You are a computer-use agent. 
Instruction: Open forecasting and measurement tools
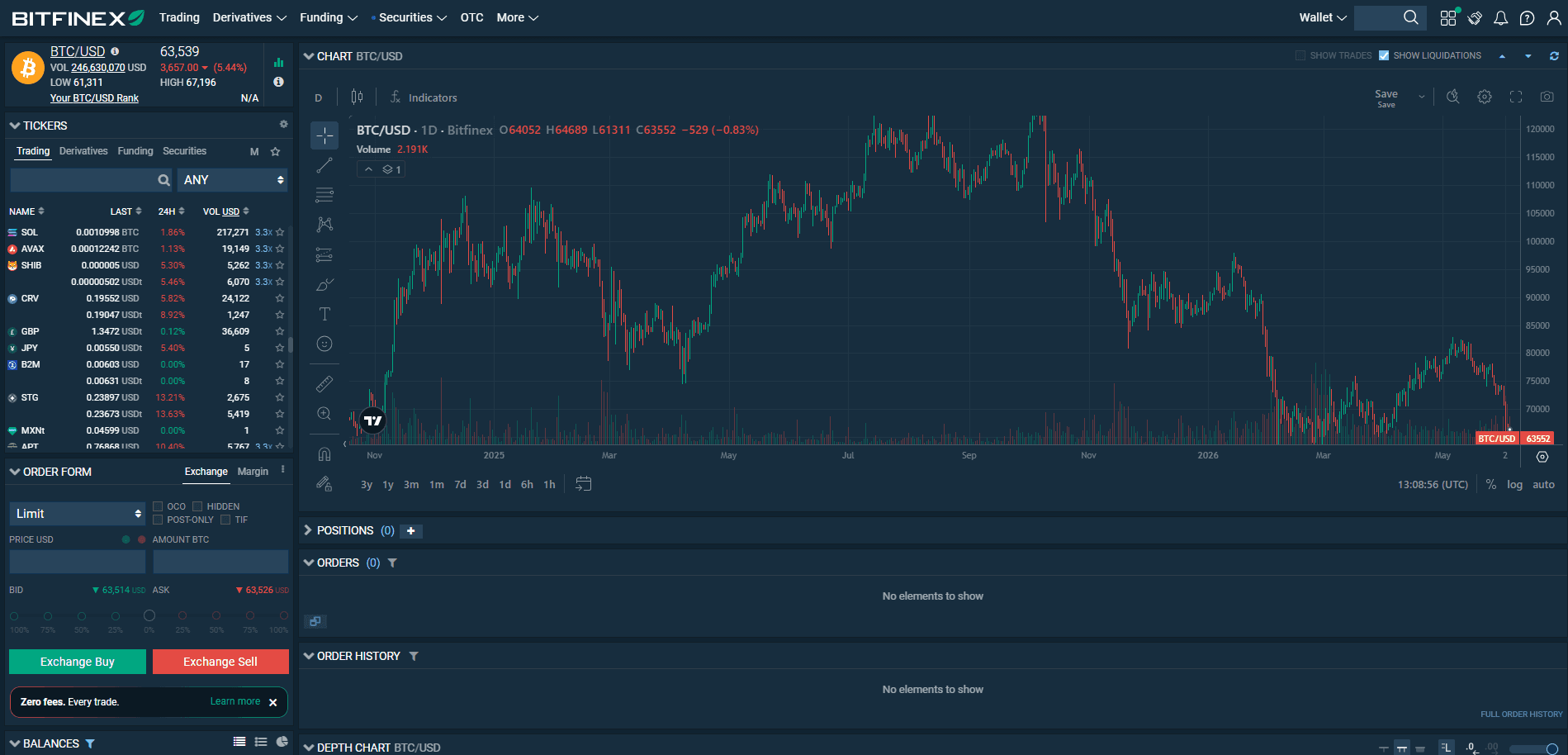point(324,254)
